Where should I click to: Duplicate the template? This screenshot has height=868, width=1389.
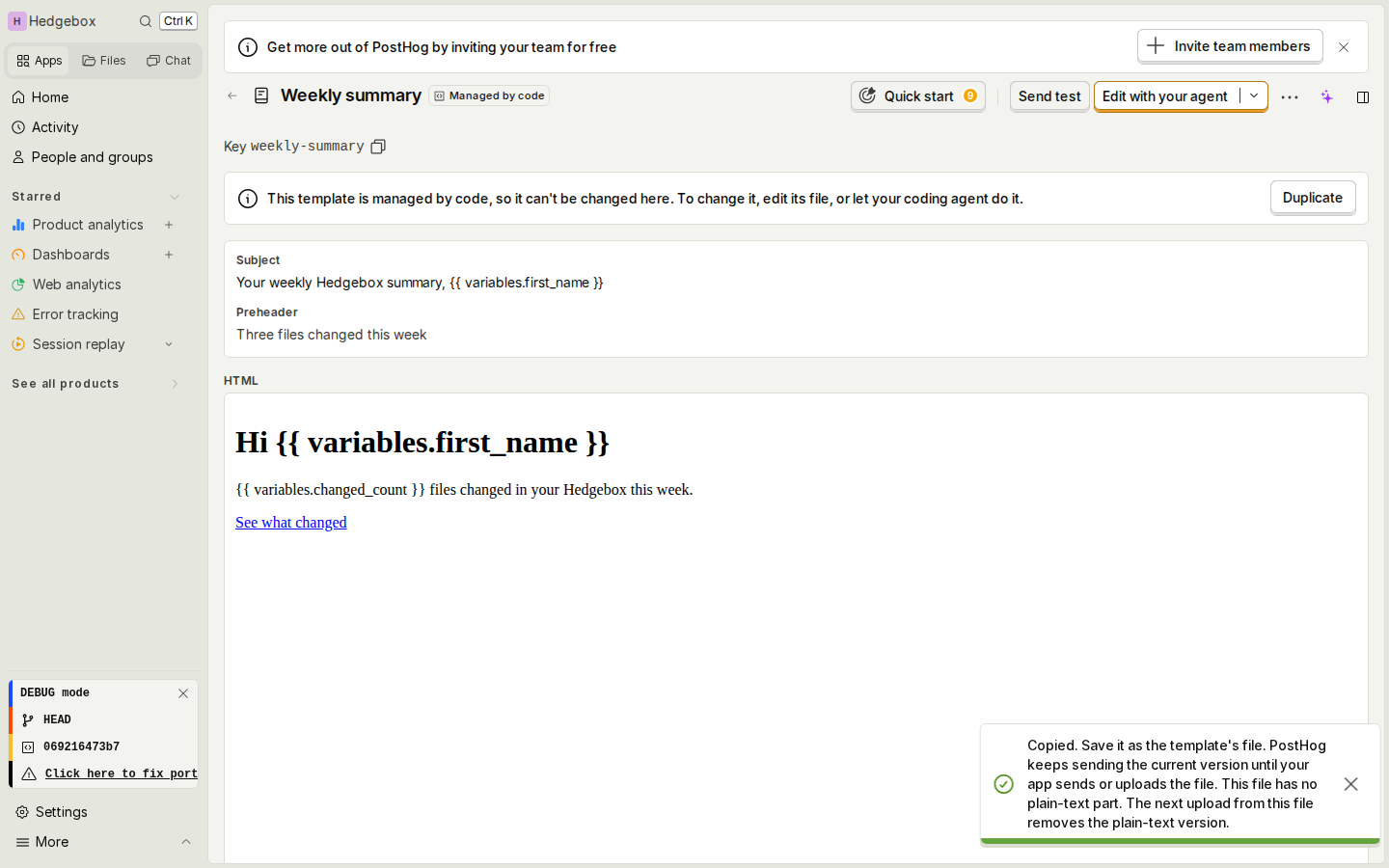pos(1313,198)
